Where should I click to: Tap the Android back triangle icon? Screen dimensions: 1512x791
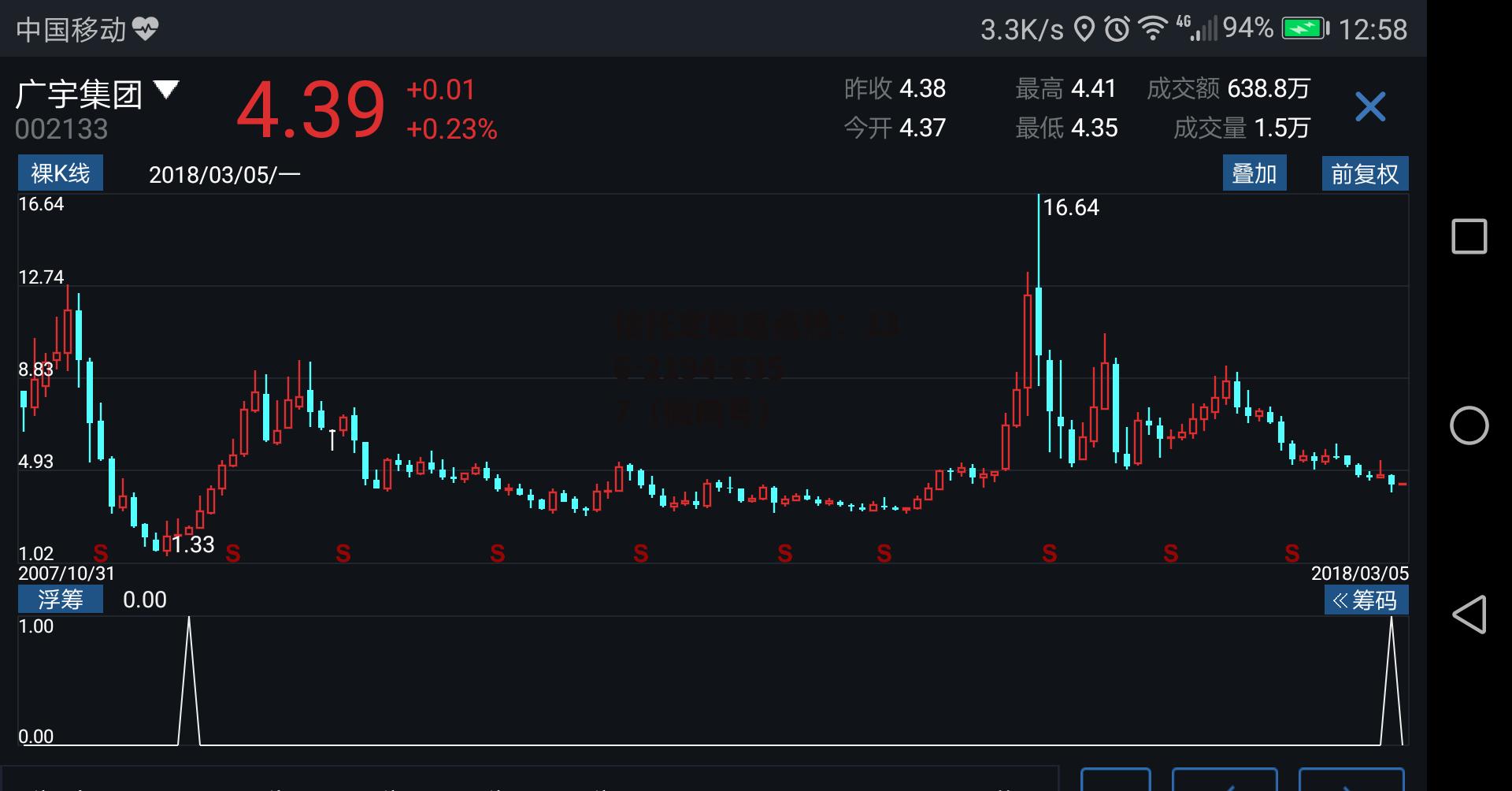[x=1469, y=615]
